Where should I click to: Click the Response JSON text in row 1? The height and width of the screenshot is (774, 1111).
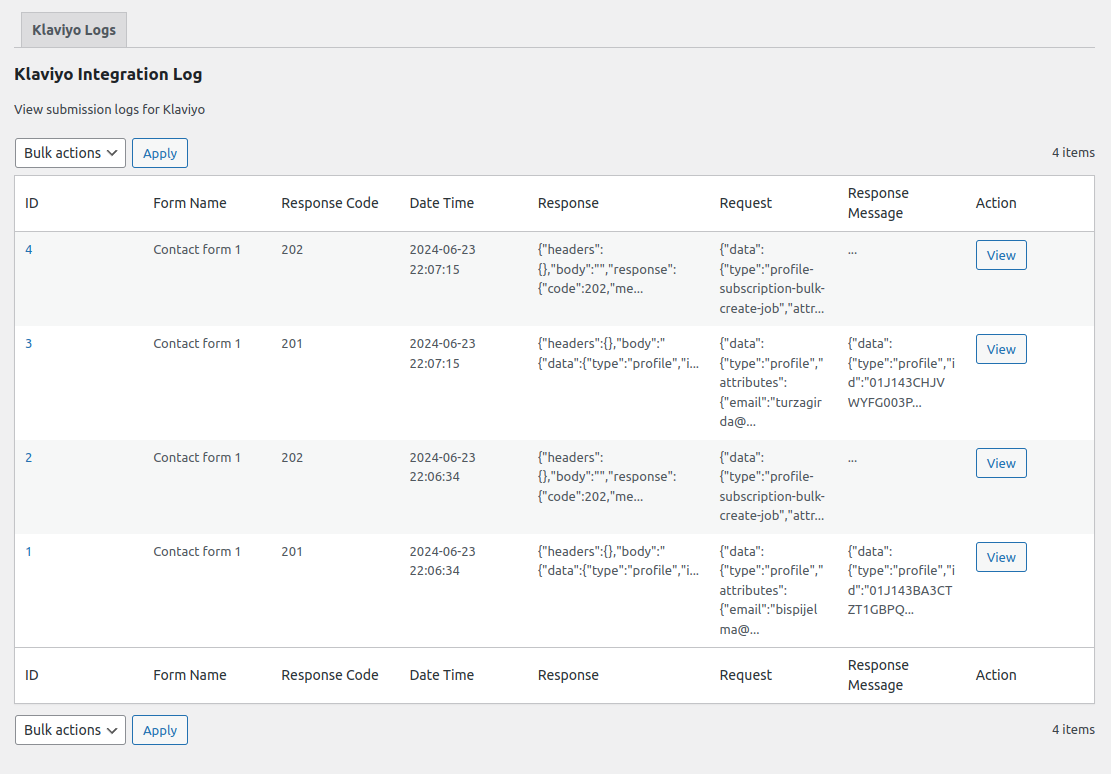coord(618,561)
